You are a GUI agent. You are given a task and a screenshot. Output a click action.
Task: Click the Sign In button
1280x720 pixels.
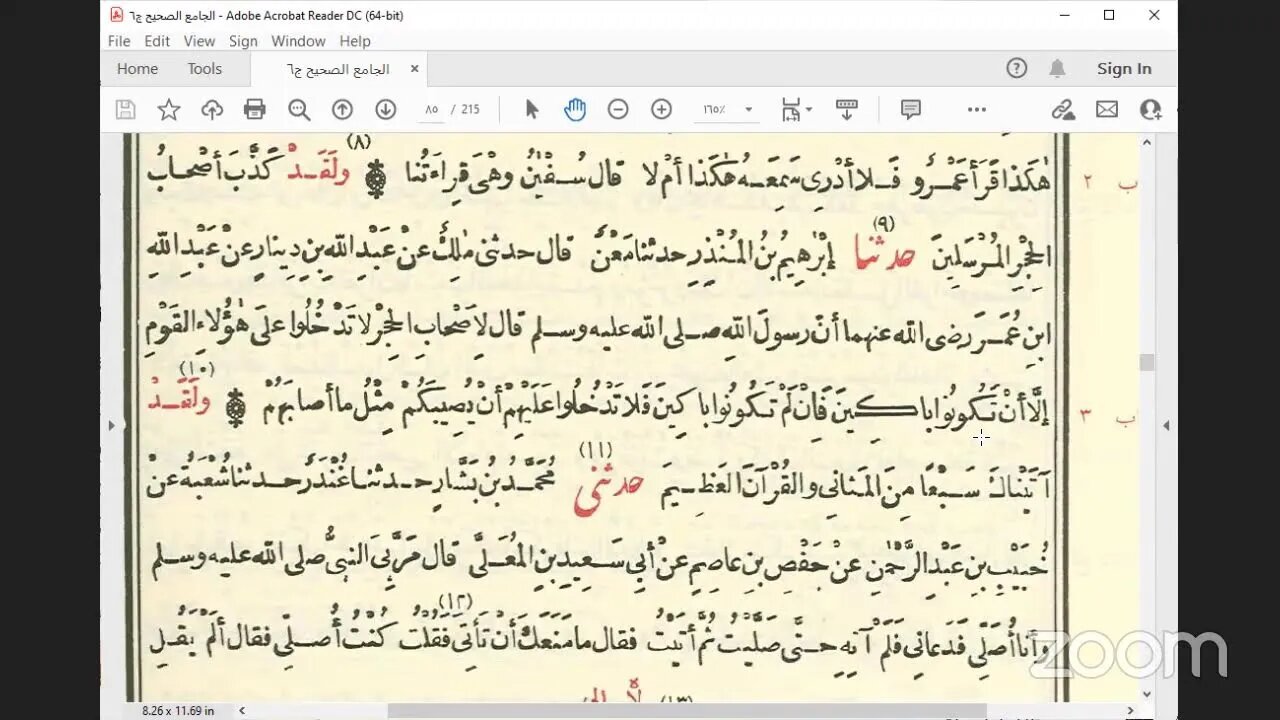pos(1124,68)
